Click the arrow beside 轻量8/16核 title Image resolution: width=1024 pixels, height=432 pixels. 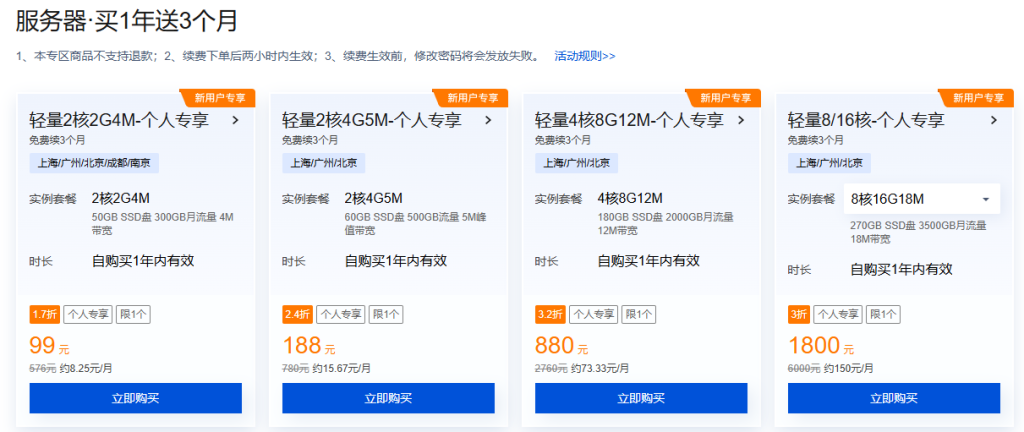(x=994, y=120)
